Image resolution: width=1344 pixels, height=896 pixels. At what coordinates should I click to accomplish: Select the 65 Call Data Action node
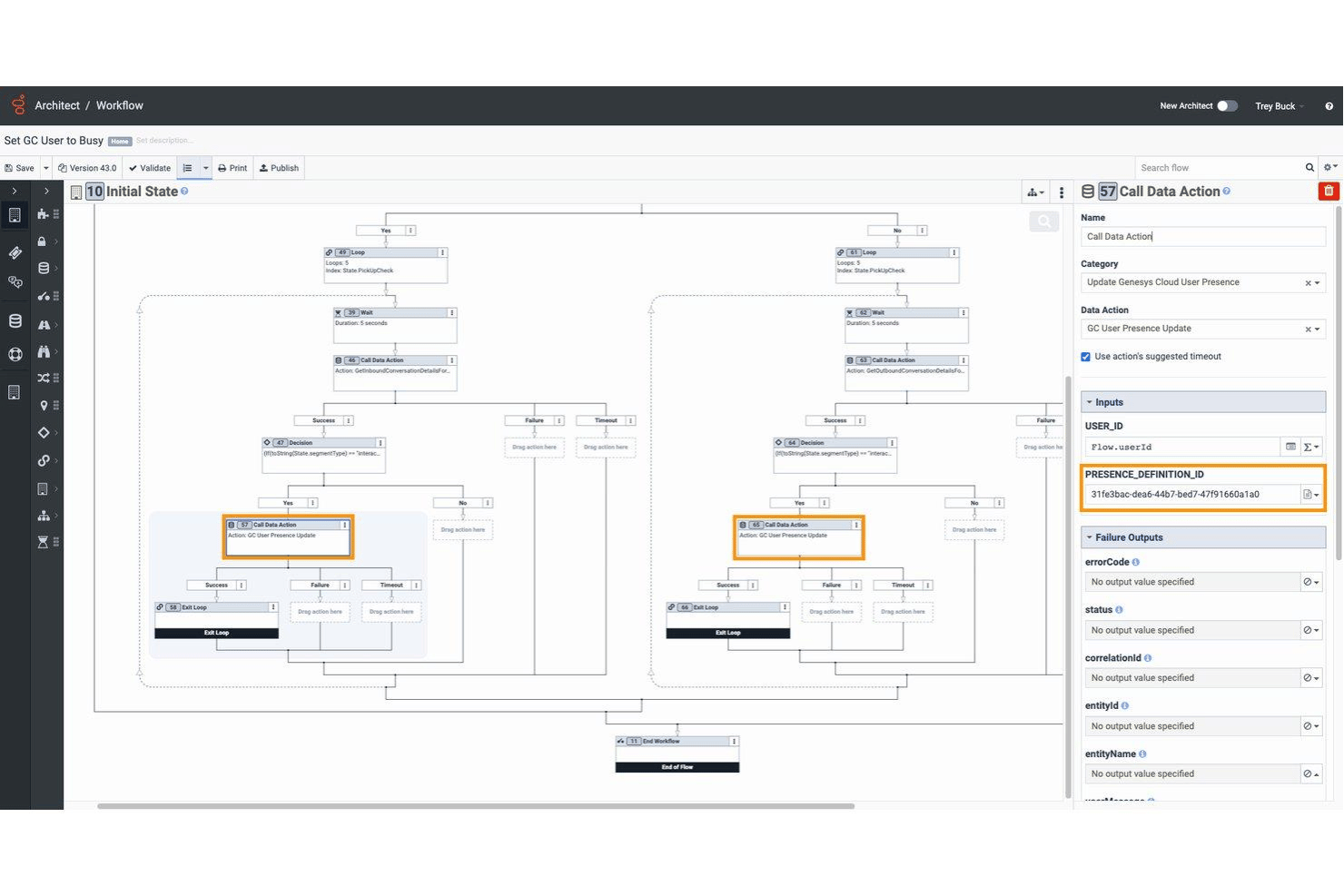(799, 537)
